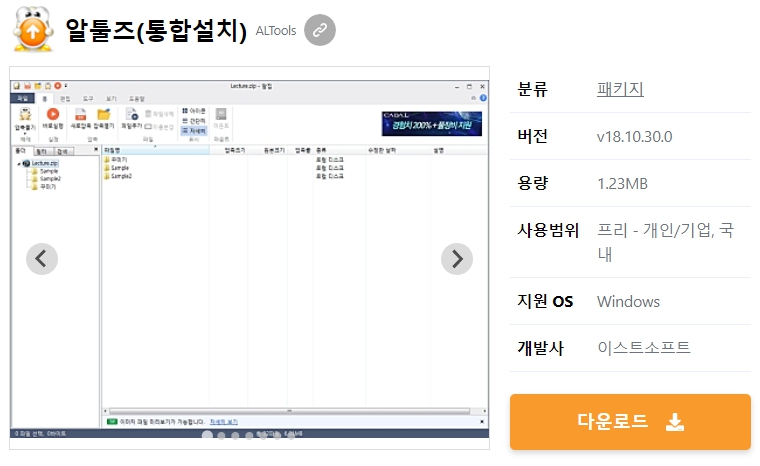The image size is (760, 466).
Task: Select the Sample folder in file list
Action: 116,168
